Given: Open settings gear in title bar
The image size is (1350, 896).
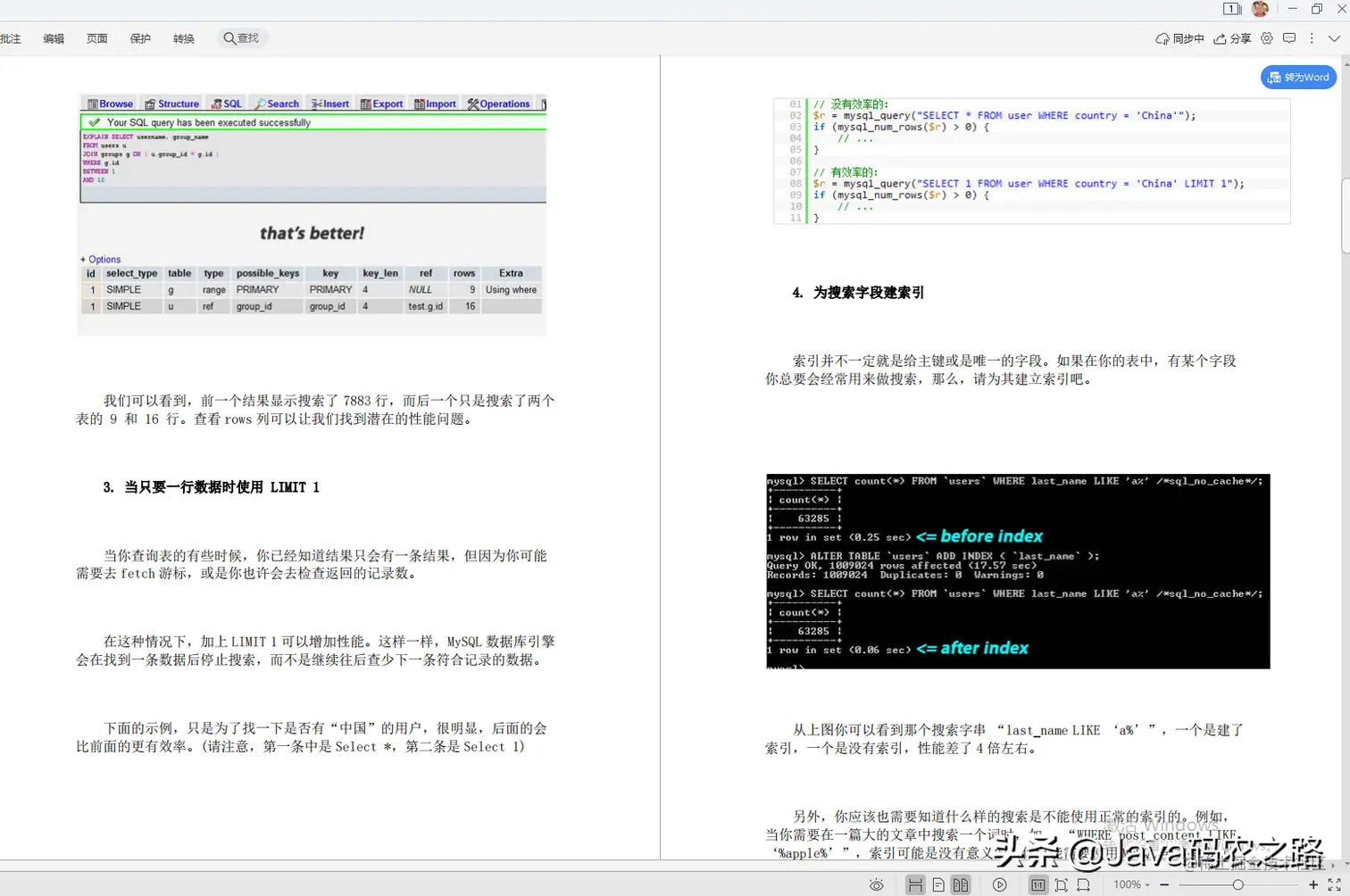Looking at the screenshot, I should (x=1268, y=38).
